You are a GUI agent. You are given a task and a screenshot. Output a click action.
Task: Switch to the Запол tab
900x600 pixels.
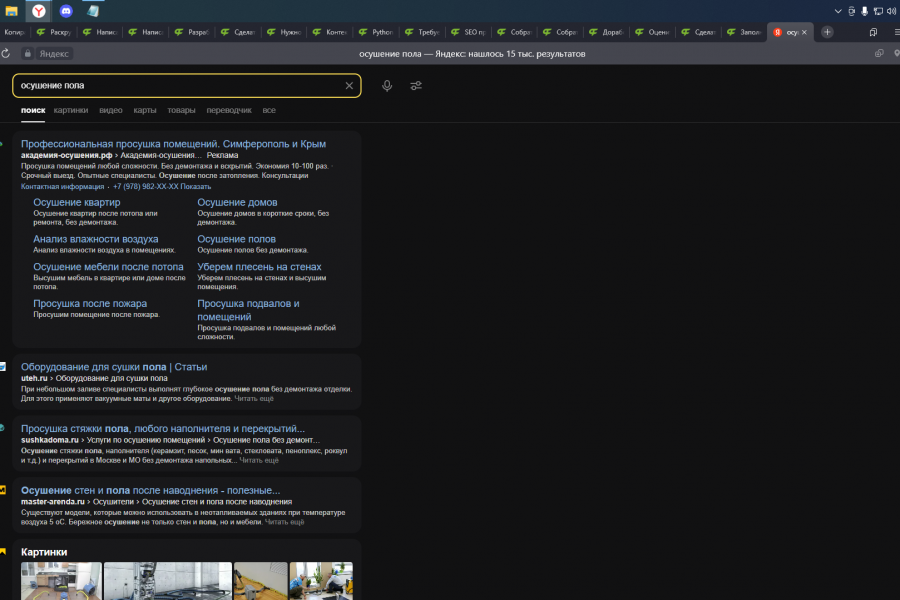point(744,32)
